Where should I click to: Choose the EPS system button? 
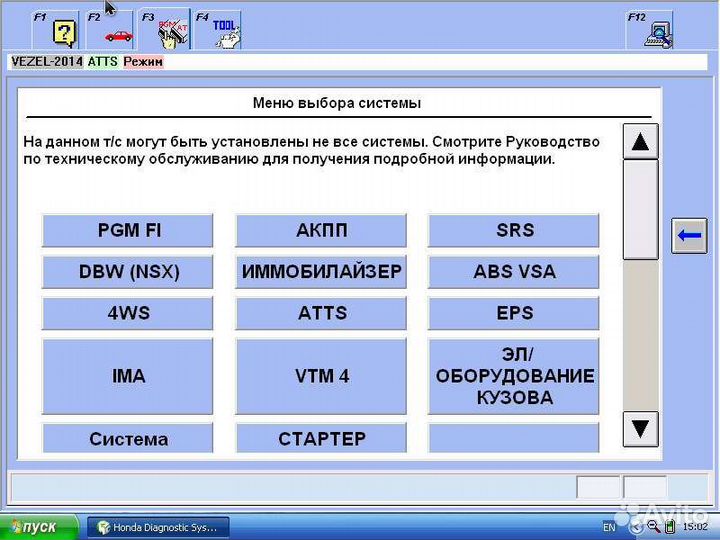[514, 313]
